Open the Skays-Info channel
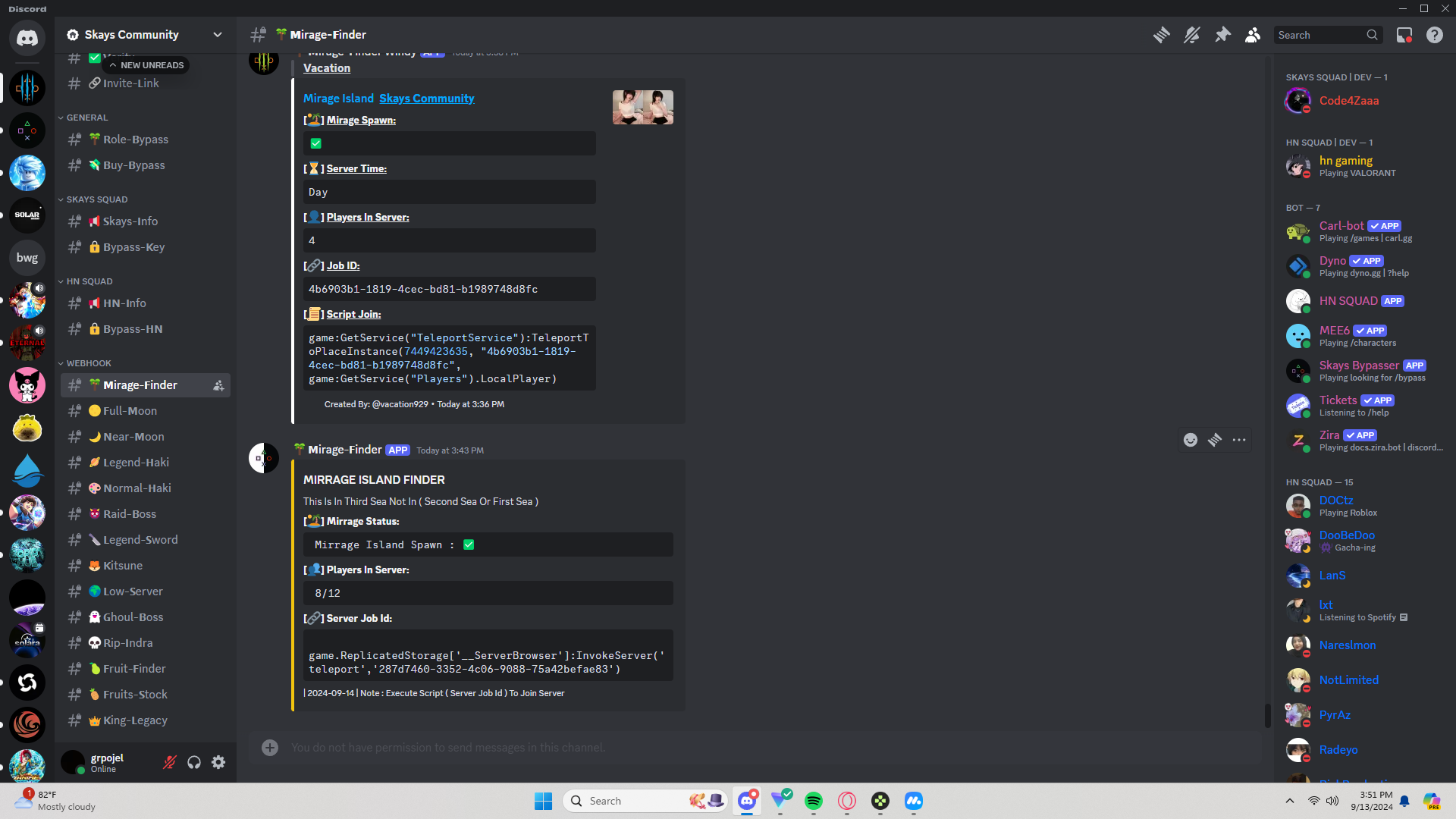 [x=146, y=221]
